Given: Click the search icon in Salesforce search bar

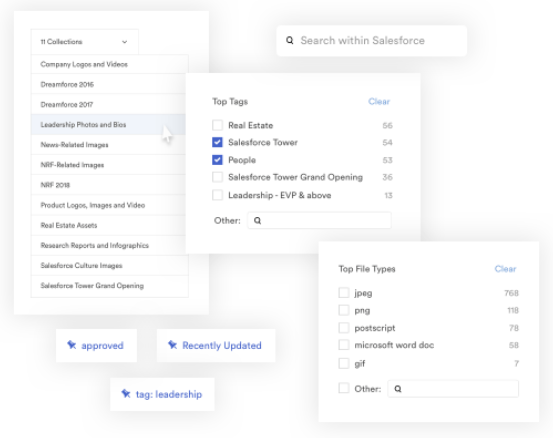Looking at the screenshot, I should (x=290, y=41).
